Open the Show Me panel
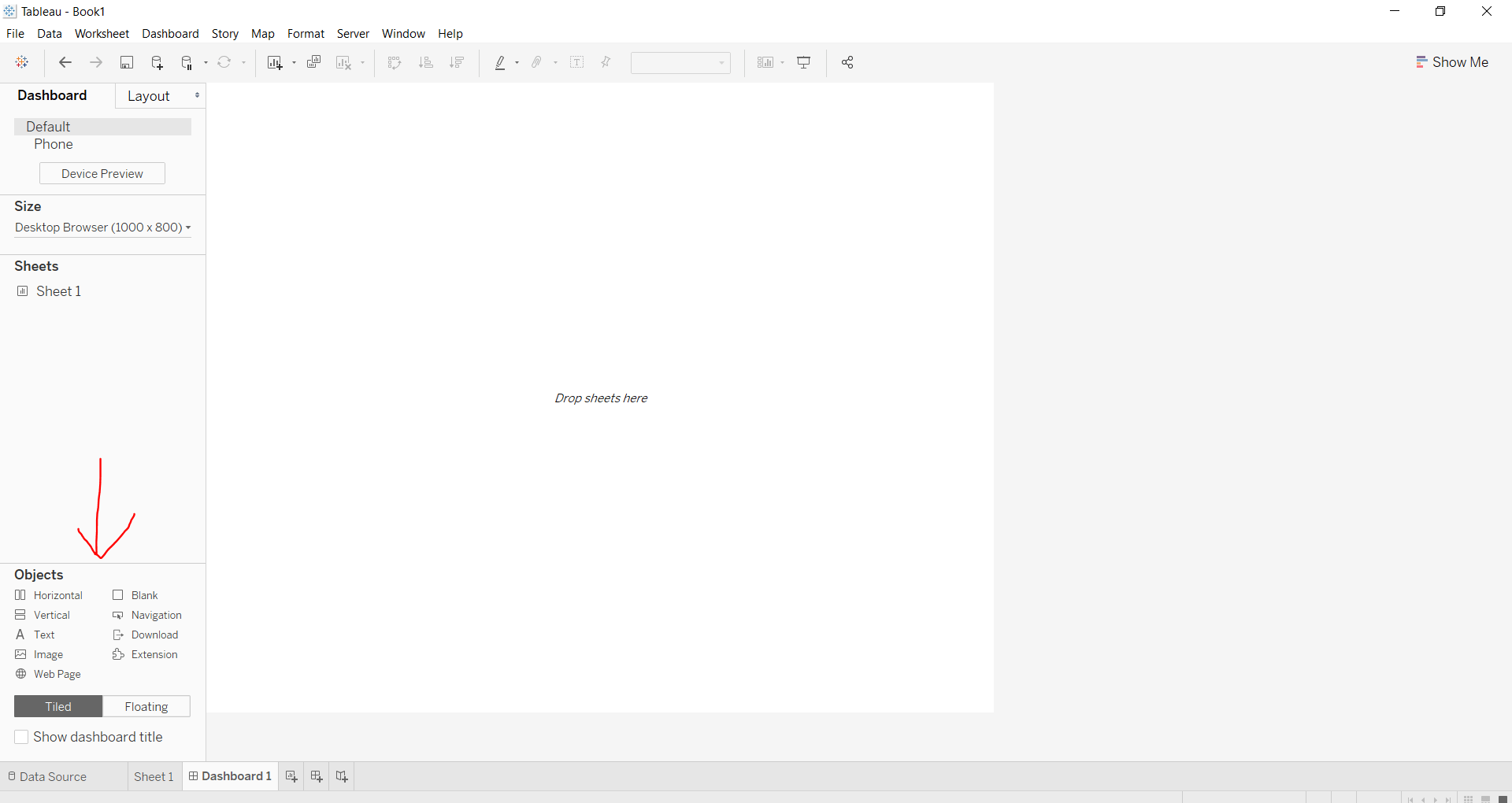1512x803 pixels. click(1452, 62)
